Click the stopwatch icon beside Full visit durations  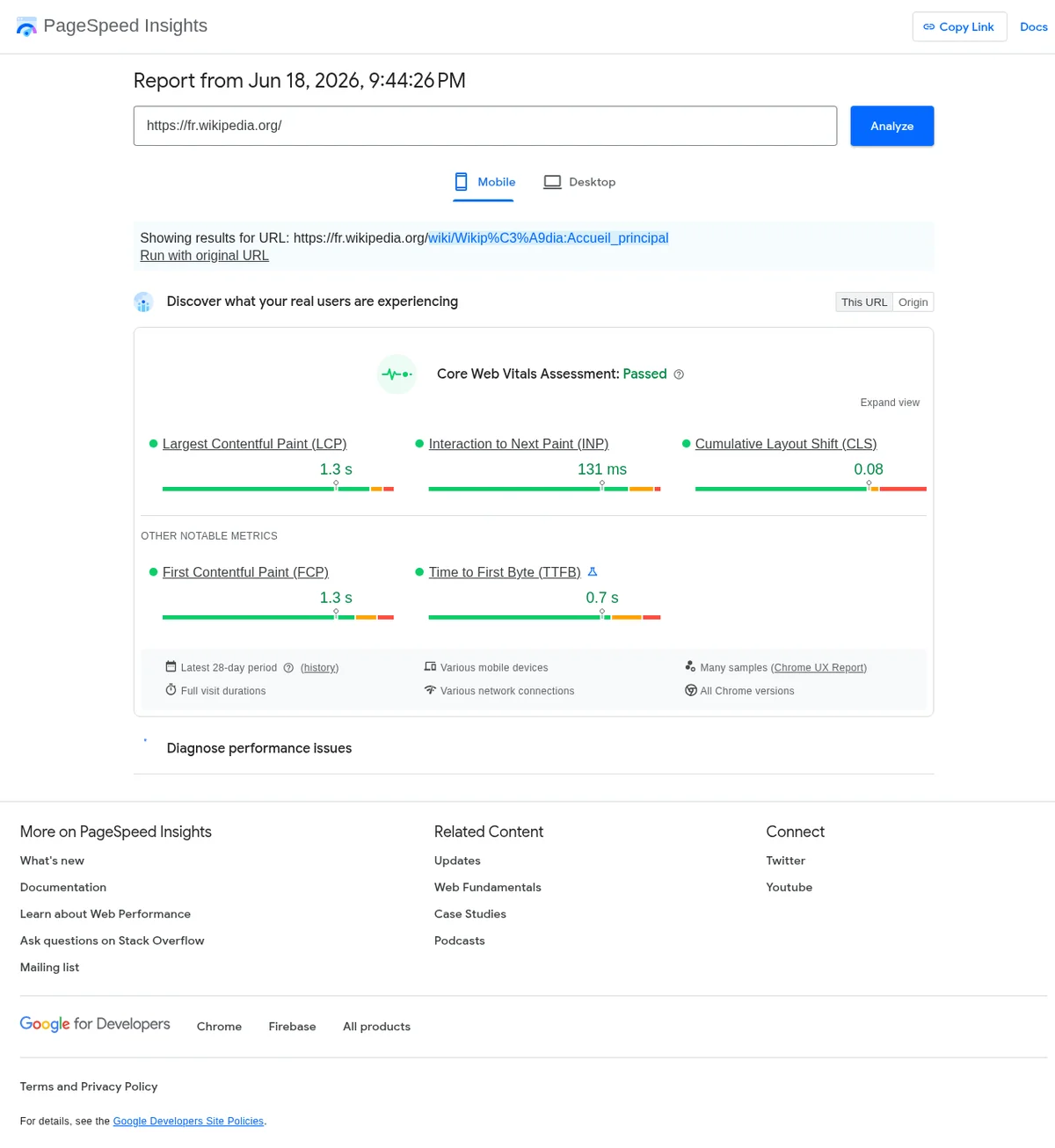click(x=171, y=690)
